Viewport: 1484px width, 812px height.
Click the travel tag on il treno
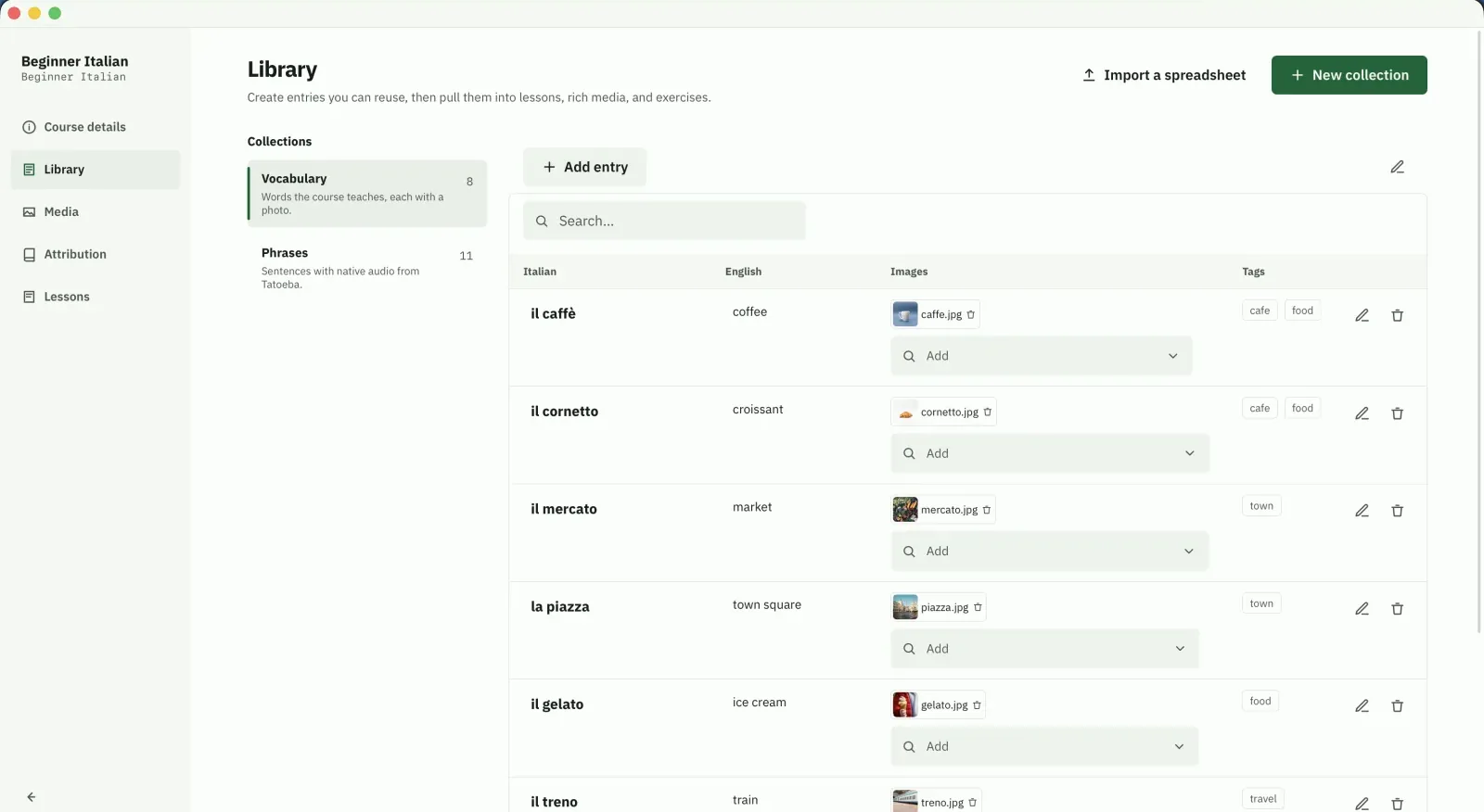1263,799
